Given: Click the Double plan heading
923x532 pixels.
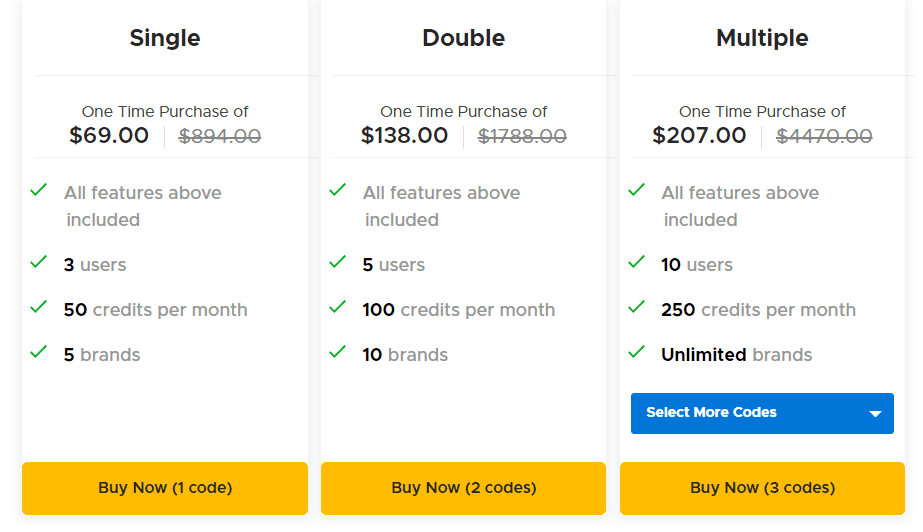Looking at the screenshot, I should point(463,38).
